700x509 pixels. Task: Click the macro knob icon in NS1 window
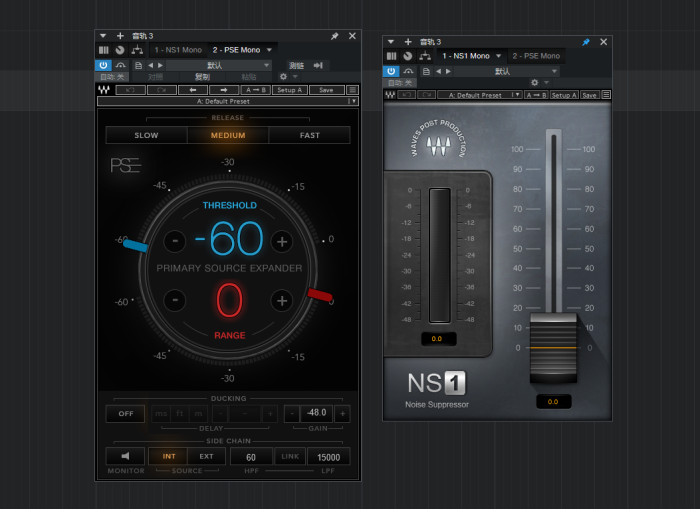coord(408,56)
